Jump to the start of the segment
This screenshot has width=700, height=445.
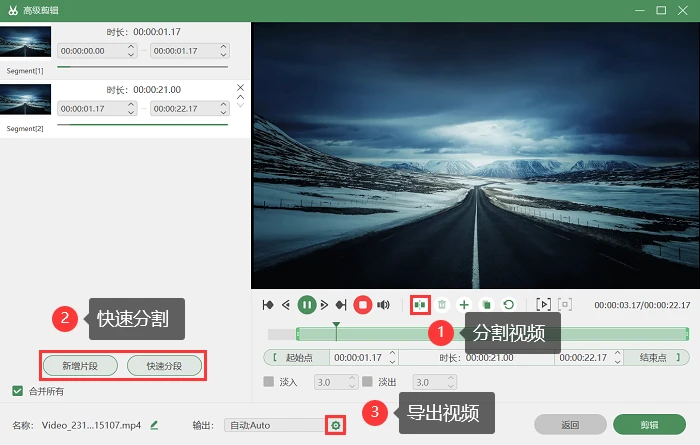268,305
